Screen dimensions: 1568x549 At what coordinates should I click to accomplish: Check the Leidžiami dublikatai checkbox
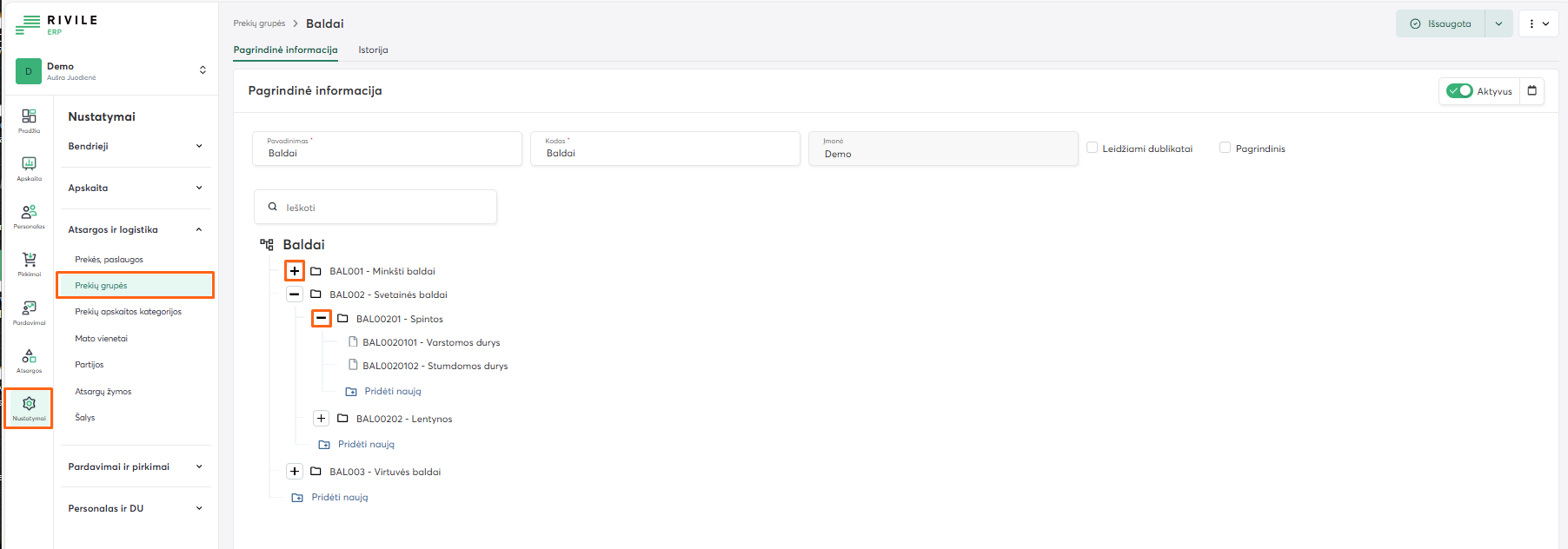click(1093, 148)
